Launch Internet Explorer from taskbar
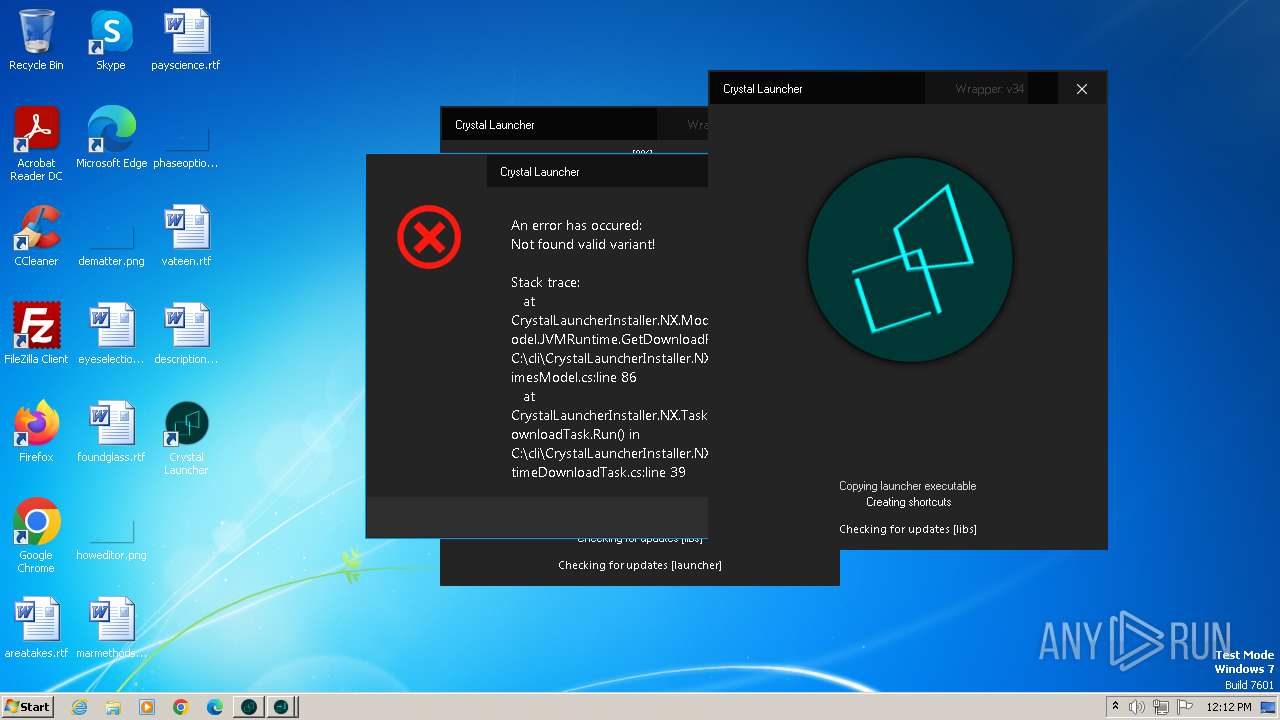This screenshot has height=720, width=1280. (80, 707)
